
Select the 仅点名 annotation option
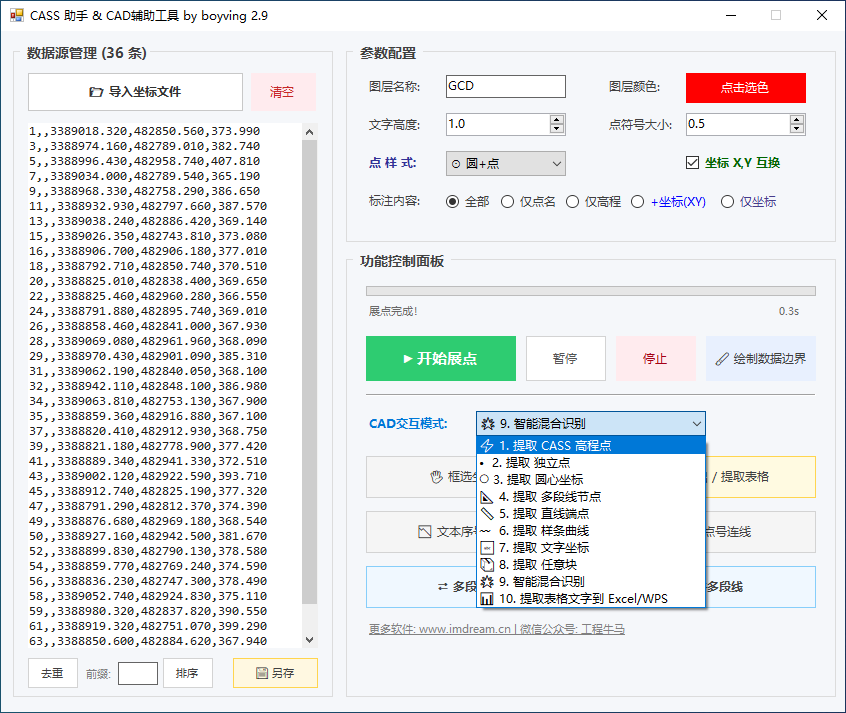pos(507,201)
